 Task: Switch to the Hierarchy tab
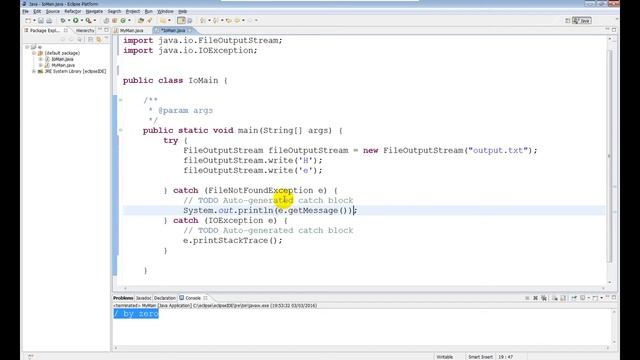[84, 31]
